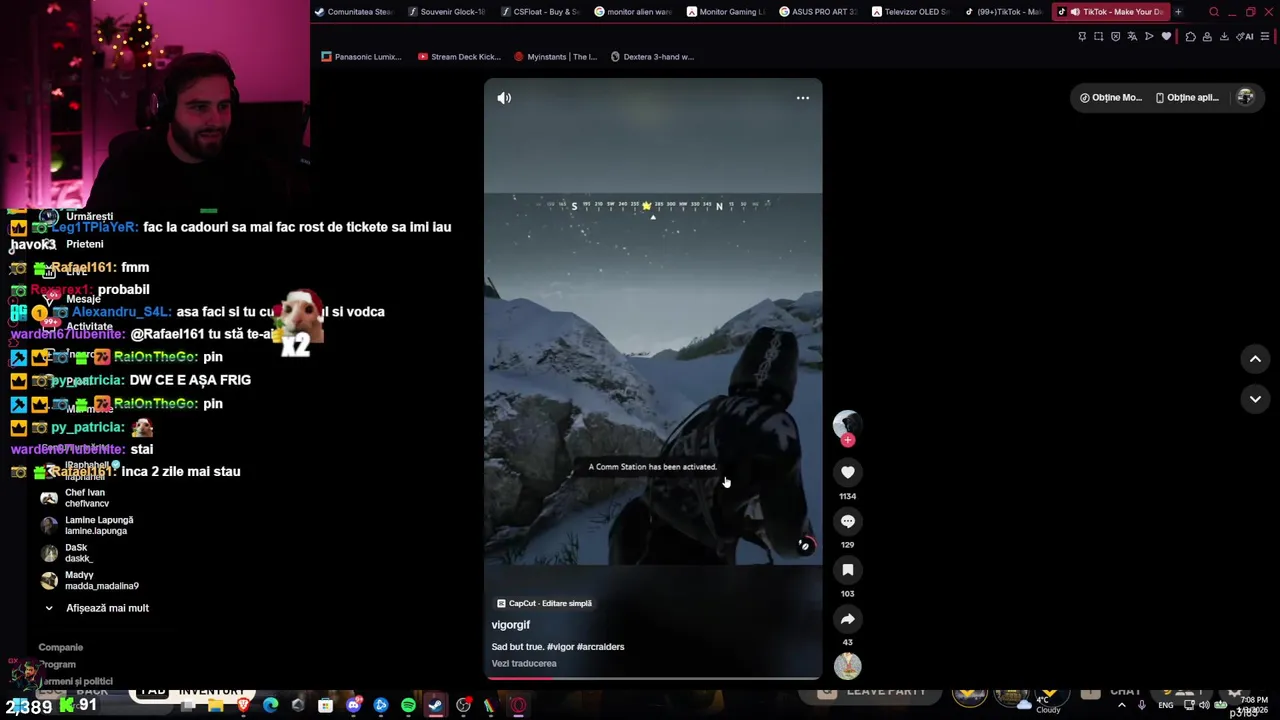Save the video using the bookmark icon
This screenshot has height=720, width=1280.
tap(848, 570)
